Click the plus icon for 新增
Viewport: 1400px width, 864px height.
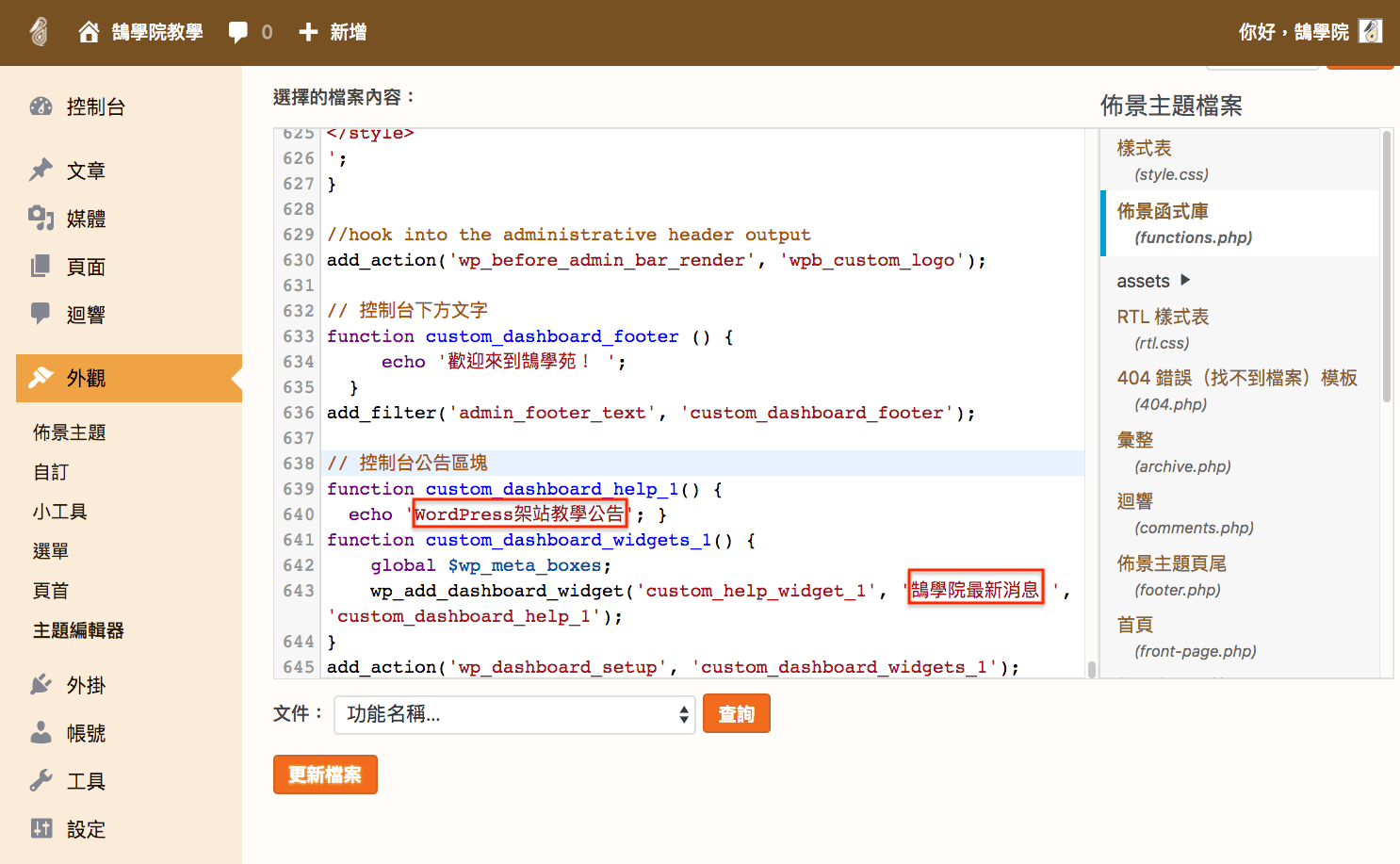(x=308, y=32)
